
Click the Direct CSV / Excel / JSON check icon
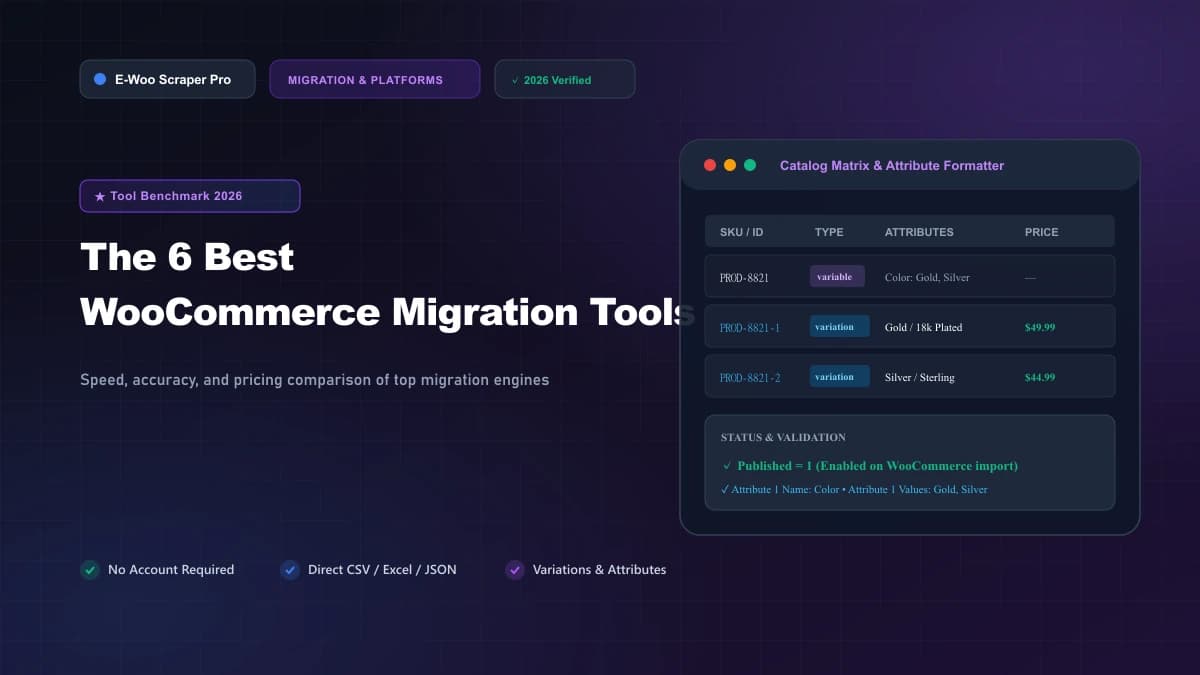290,570
